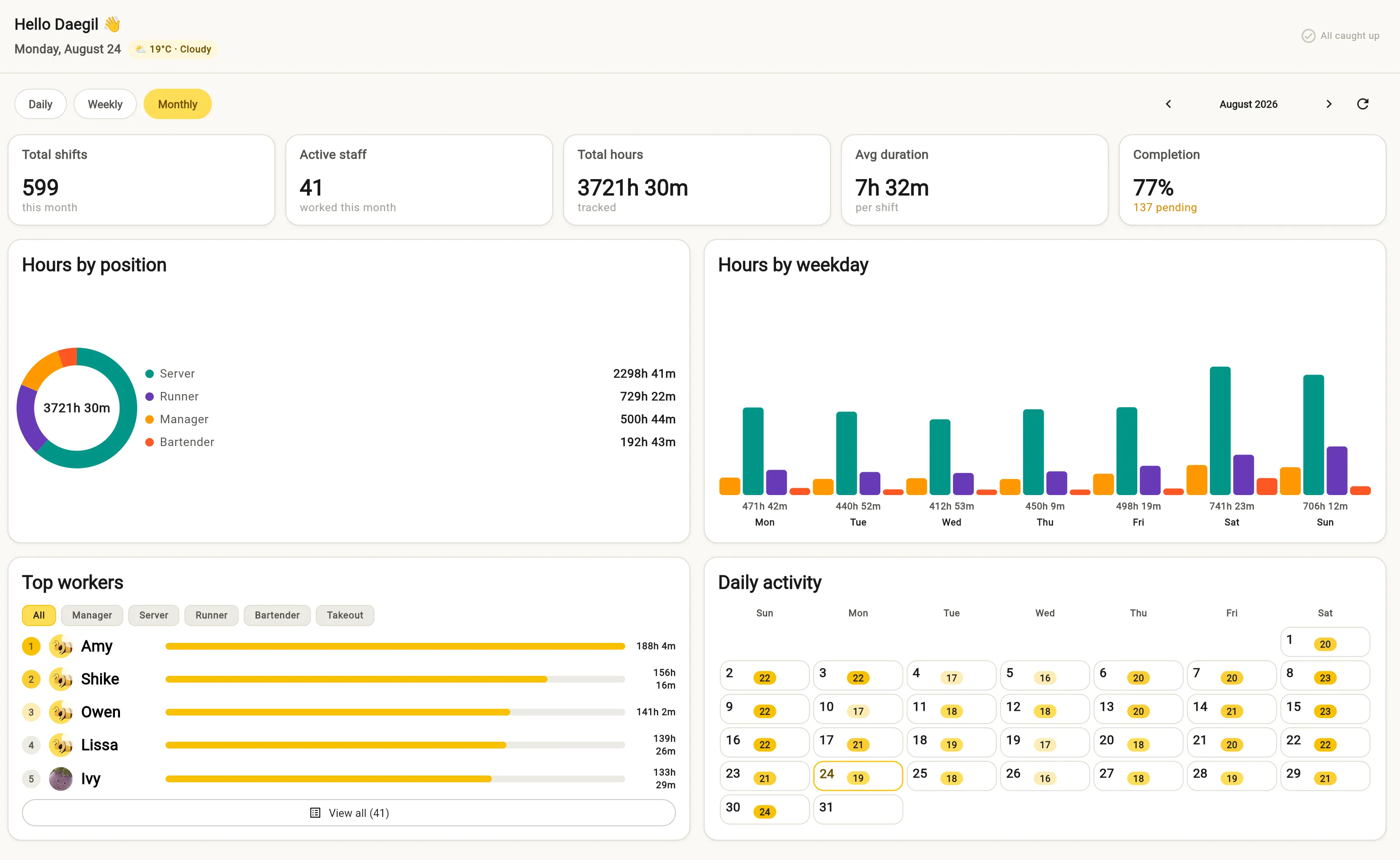Click Owen's bee avatar
Viewport: 1400px width, 860px height.
coord(61,712)
